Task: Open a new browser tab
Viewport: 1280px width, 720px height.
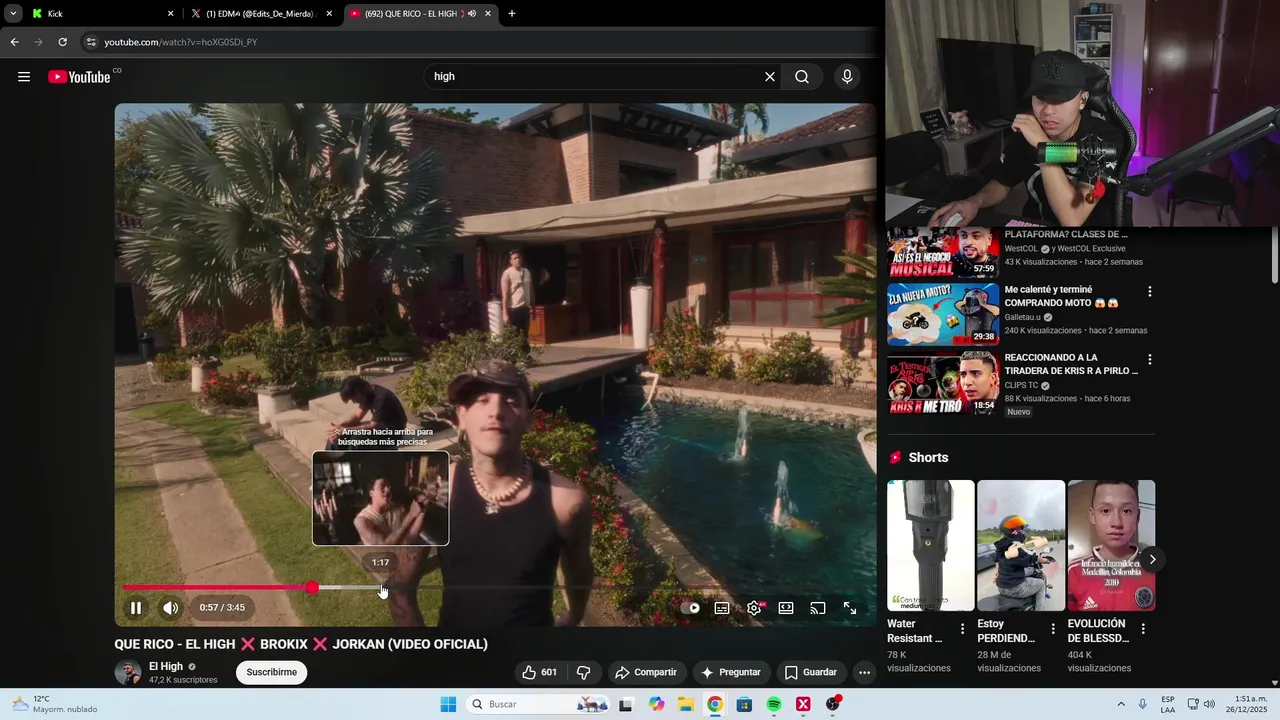Action: [512, 14]
